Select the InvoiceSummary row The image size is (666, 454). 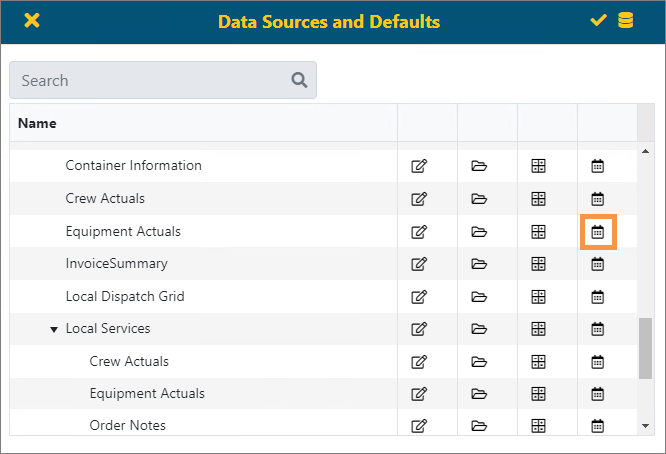pyautogui.click(x=116, y=264)
